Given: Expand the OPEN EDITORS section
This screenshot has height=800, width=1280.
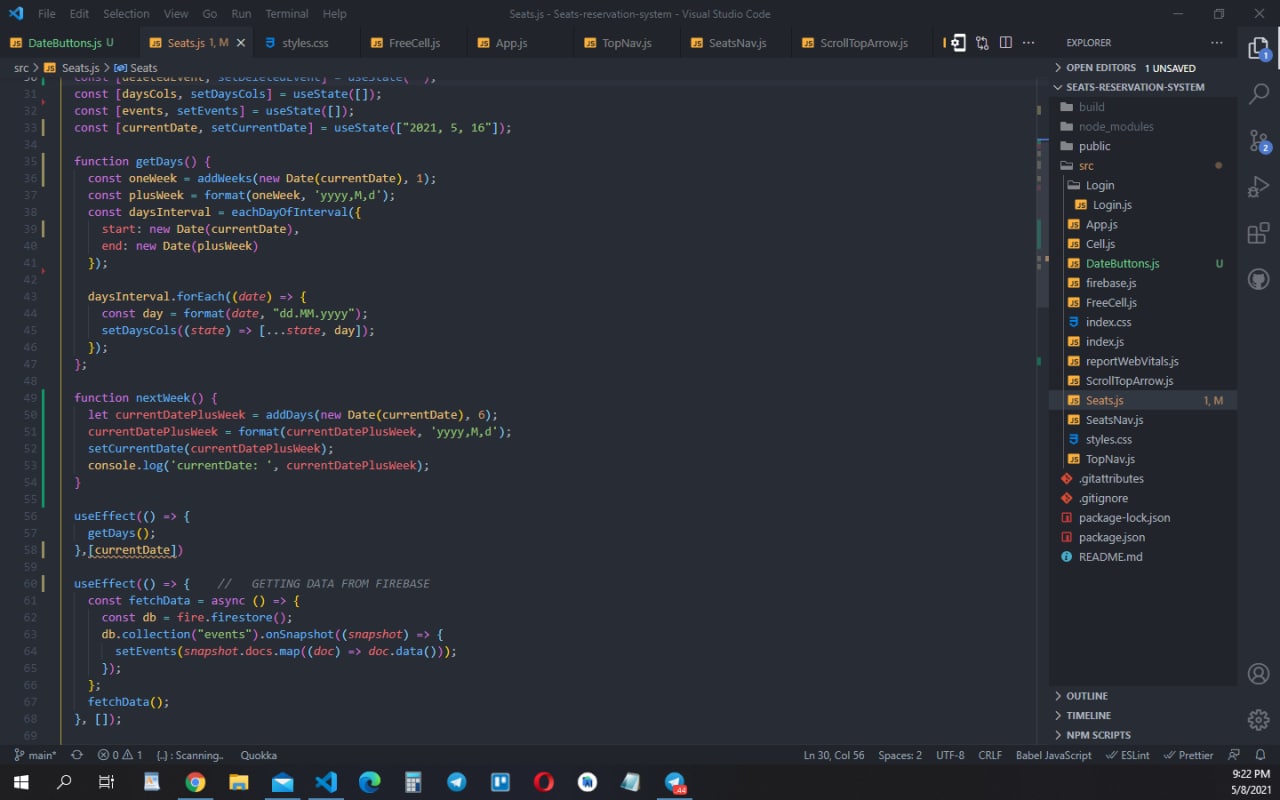Looking at the screenshot, I should tap(1100, 68).
